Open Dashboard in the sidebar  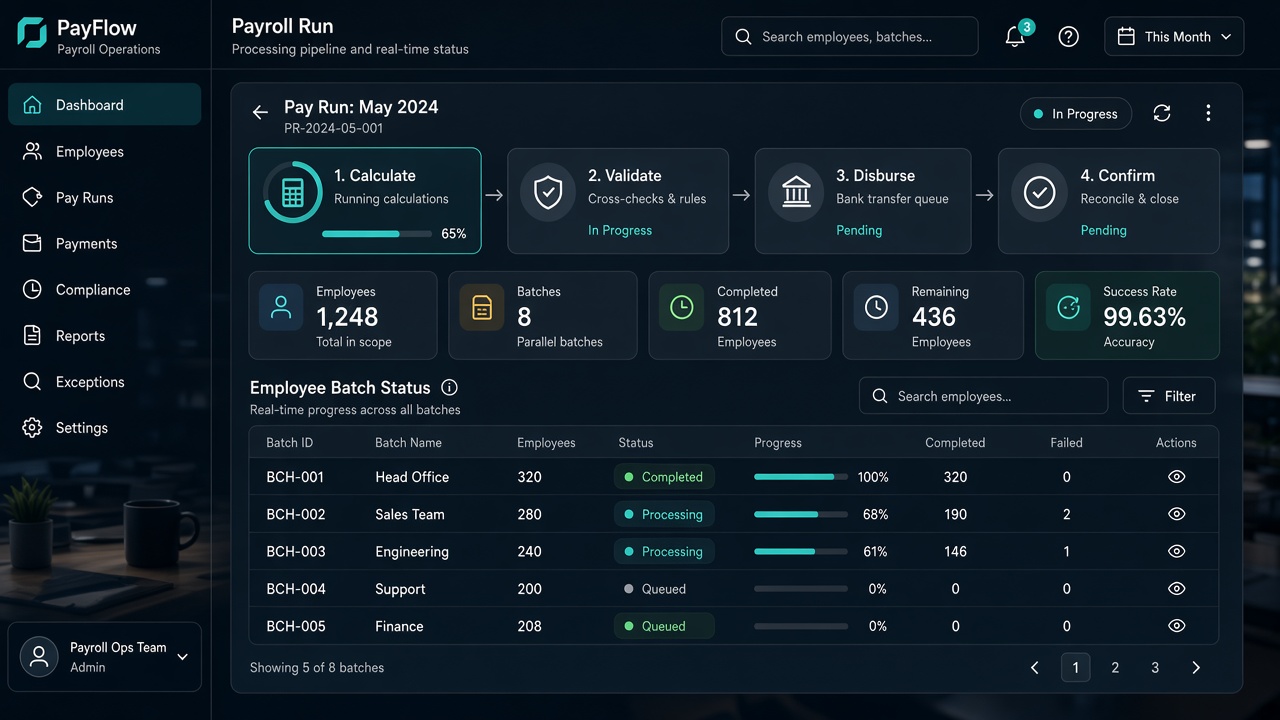(105, 105)
